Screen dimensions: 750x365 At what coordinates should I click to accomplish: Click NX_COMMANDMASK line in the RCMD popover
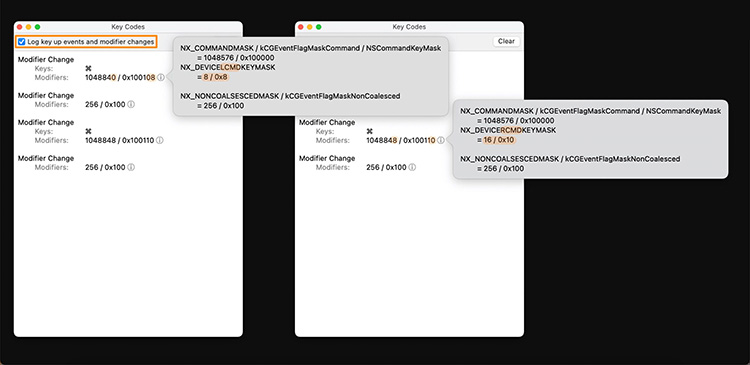point(591,111)
